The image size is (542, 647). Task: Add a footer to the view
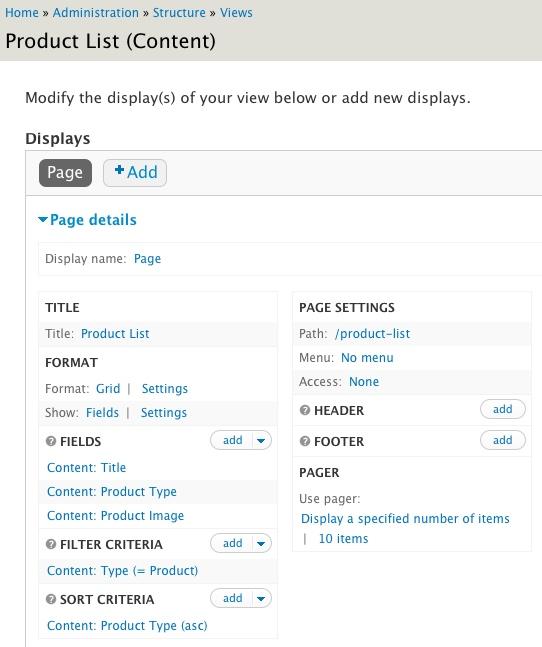[502, 440]
